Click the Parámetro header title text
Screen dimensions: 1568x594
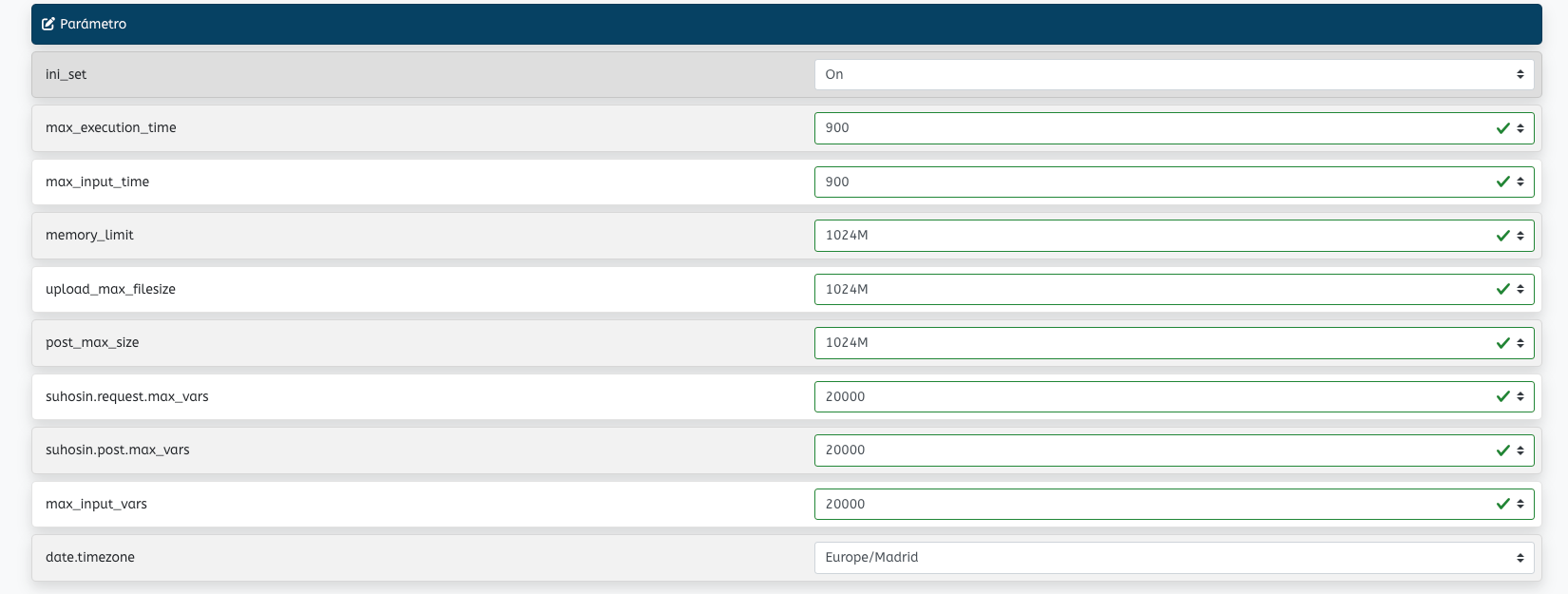(93, 24)
